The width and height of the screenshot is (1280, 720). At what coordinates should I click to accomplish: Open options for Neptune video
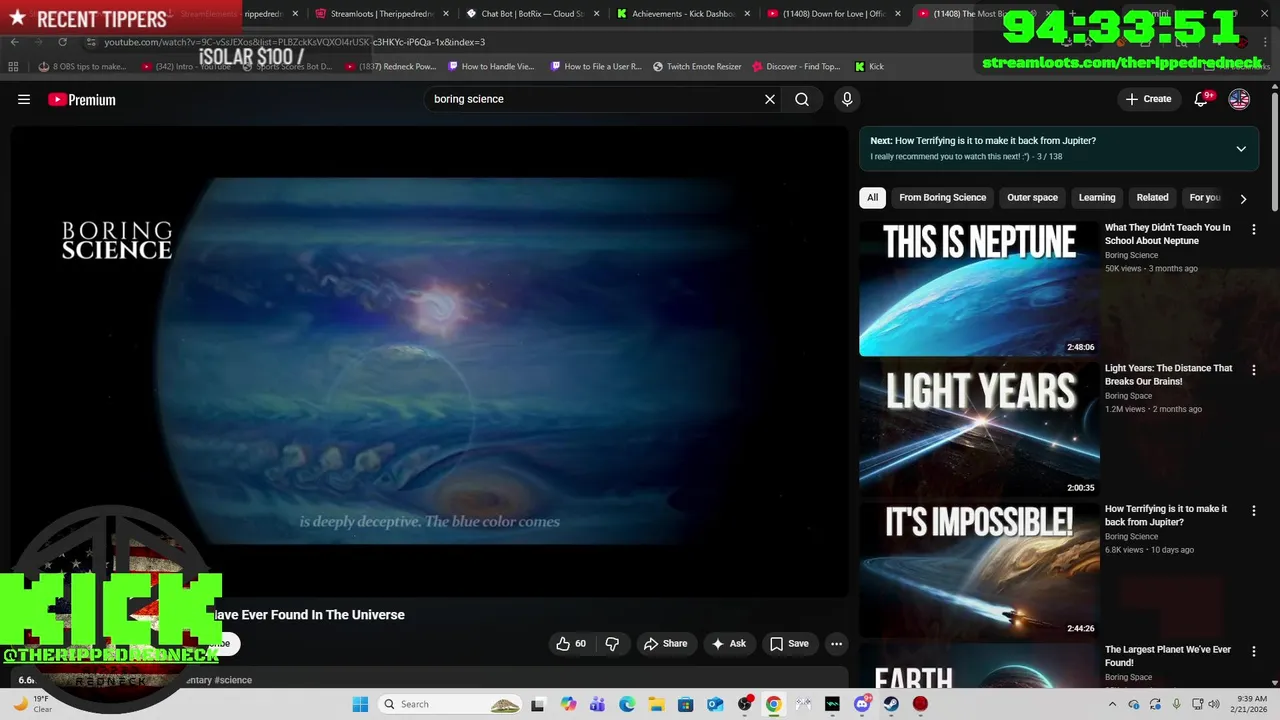1254,229
